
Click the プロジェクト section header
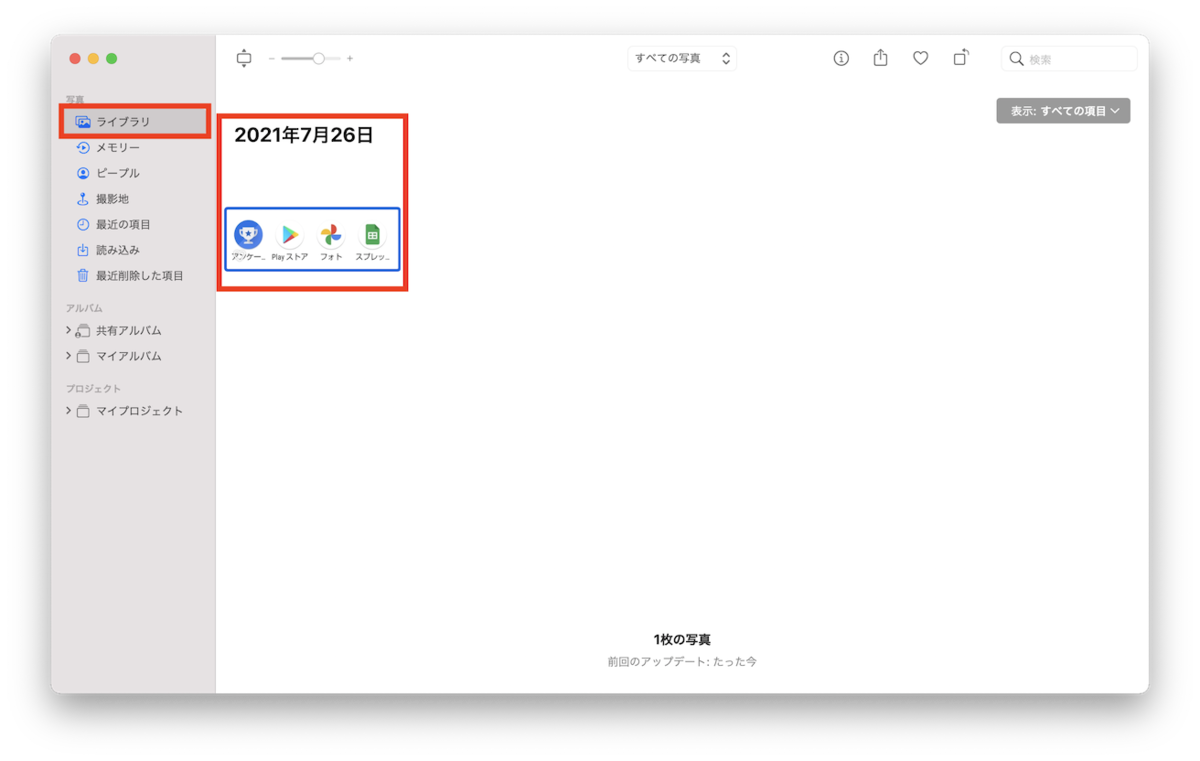coord(93,388)
